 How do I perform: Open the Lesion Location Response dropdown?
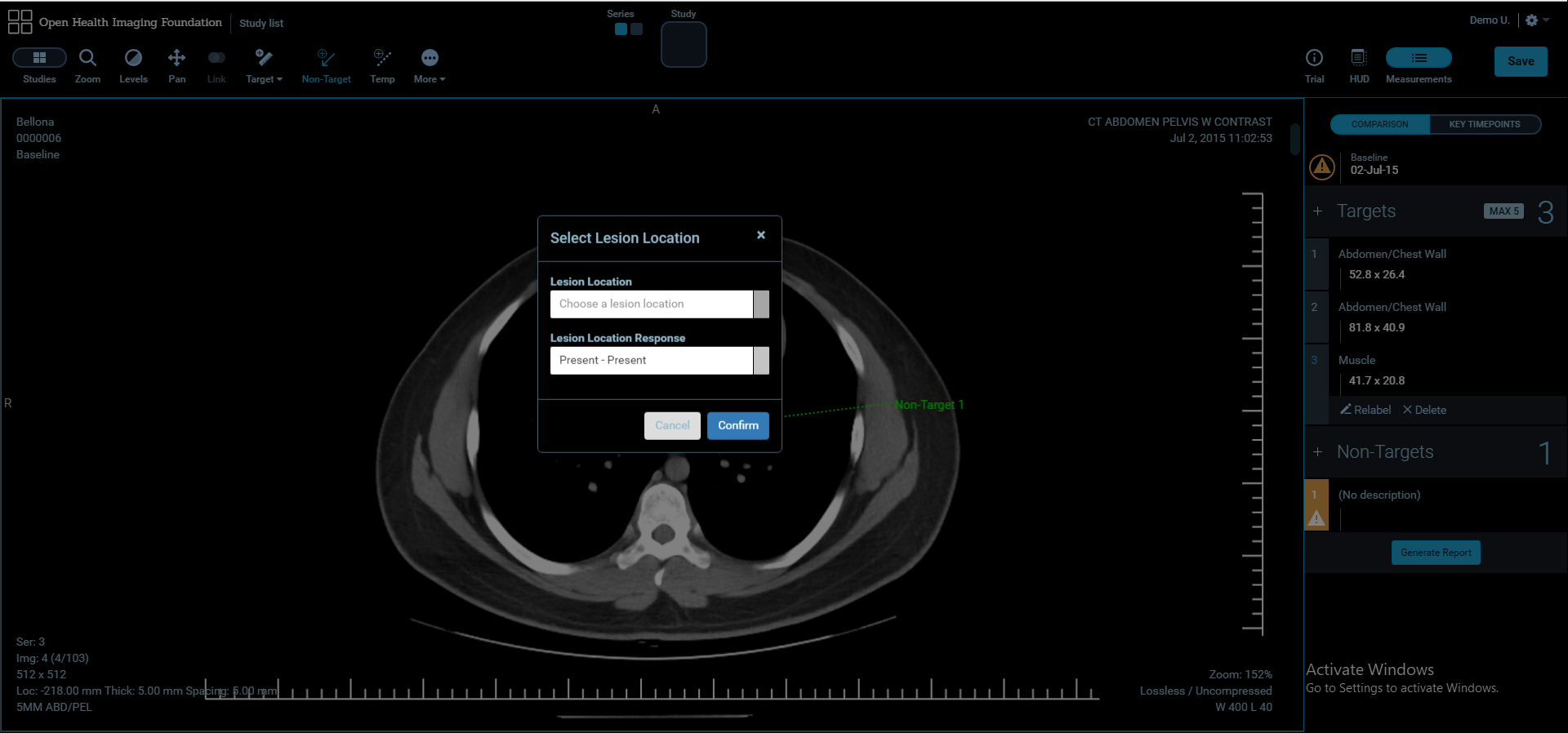[x=659, y=361]
